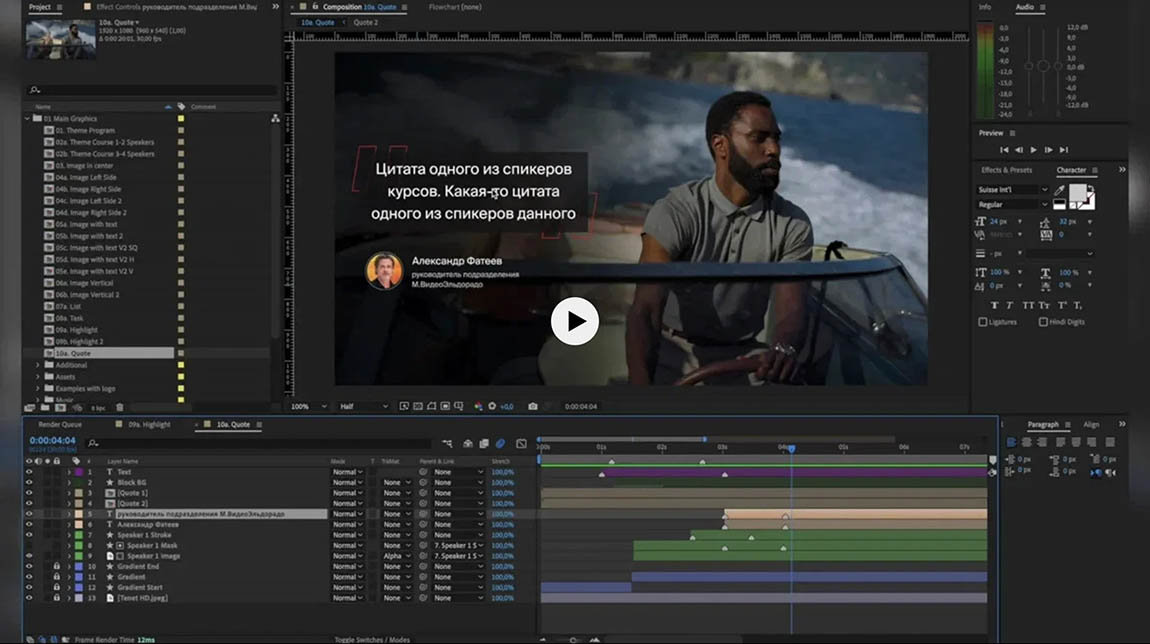Image resolution: width=1150 pixels, height=644 pixels.
Task: Apply Faux Bold in Character panel
Action: 995,305
